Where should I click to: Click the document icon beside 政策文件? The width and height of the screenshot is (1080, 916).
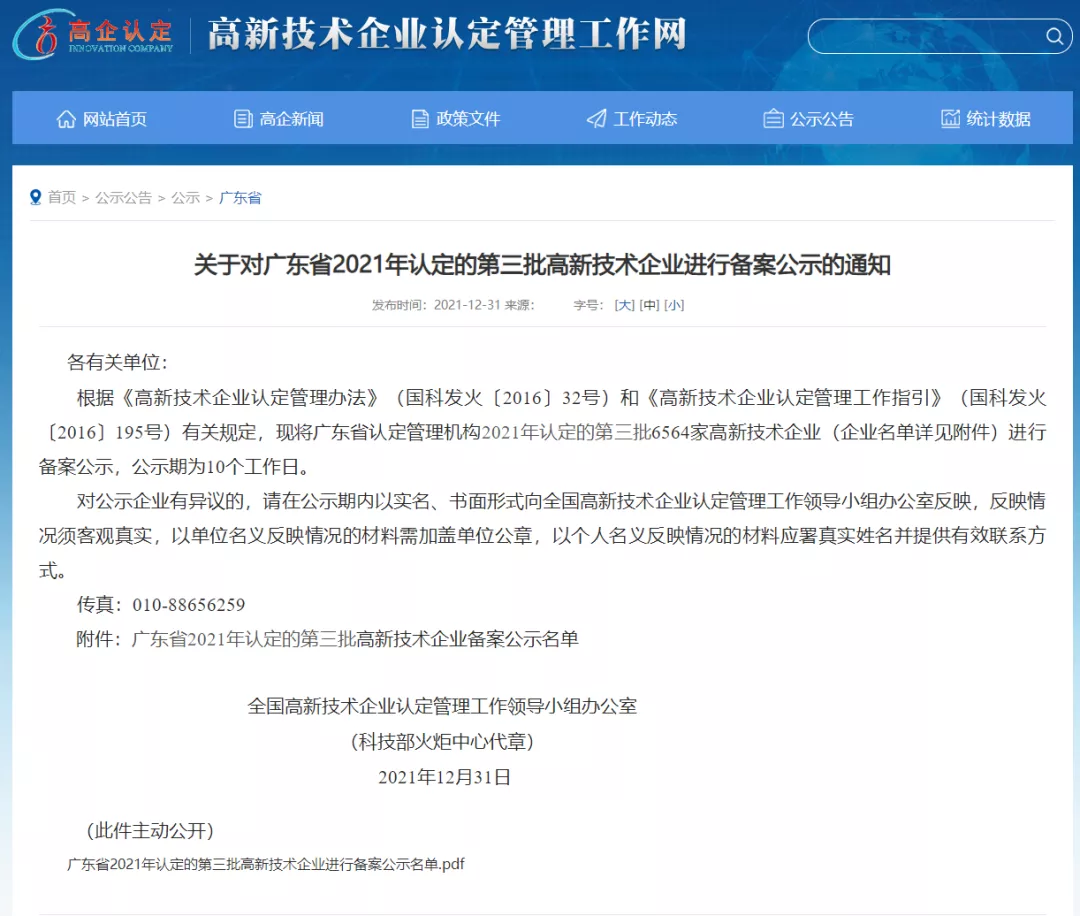pos(420,119)
